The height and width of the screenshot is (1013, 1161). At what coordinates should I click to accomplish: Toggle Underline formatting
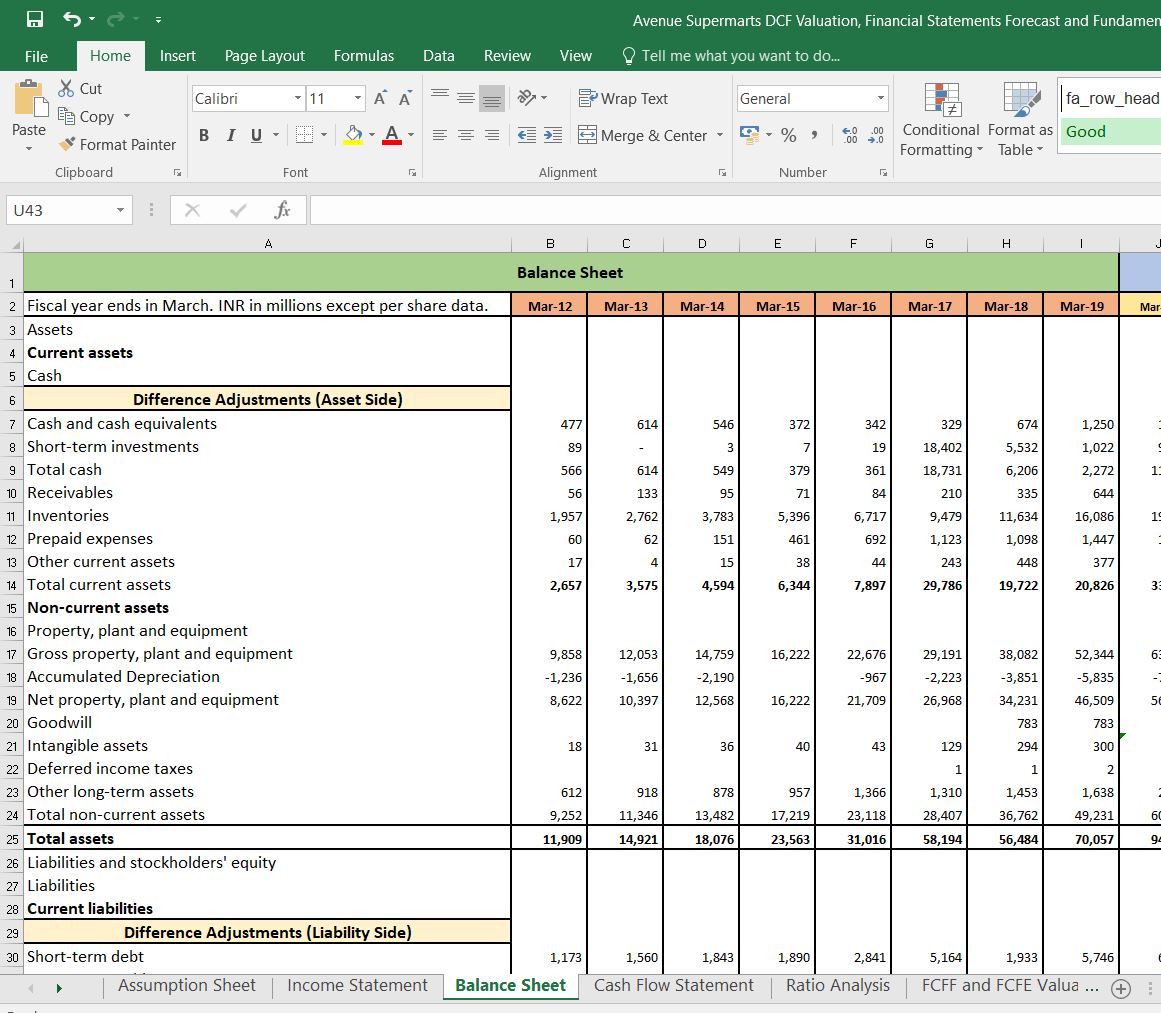coord(256,136)
